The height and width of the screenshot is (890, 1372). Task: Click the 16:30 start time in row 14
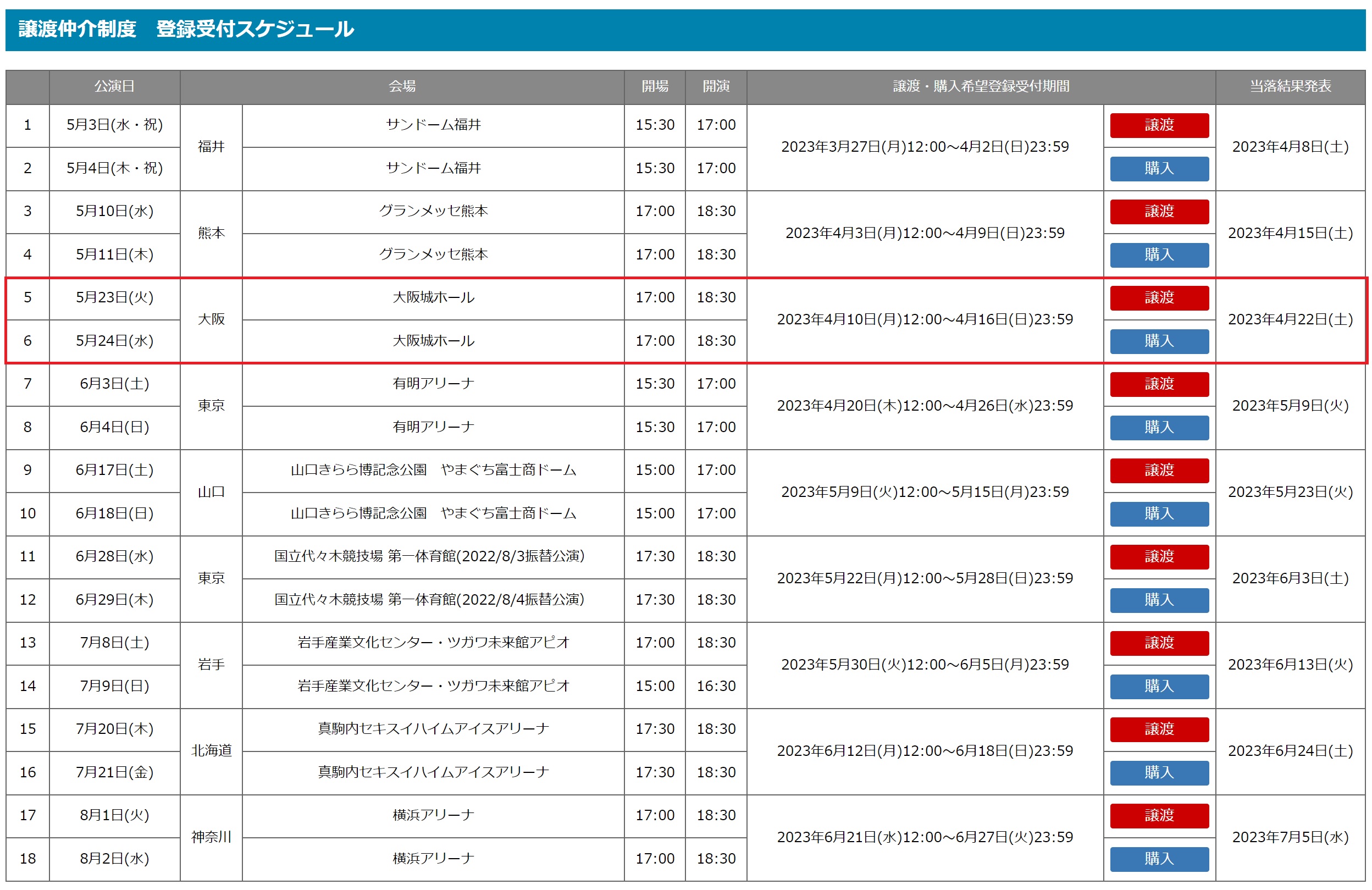pyautogui.click(x=716, y=687)
